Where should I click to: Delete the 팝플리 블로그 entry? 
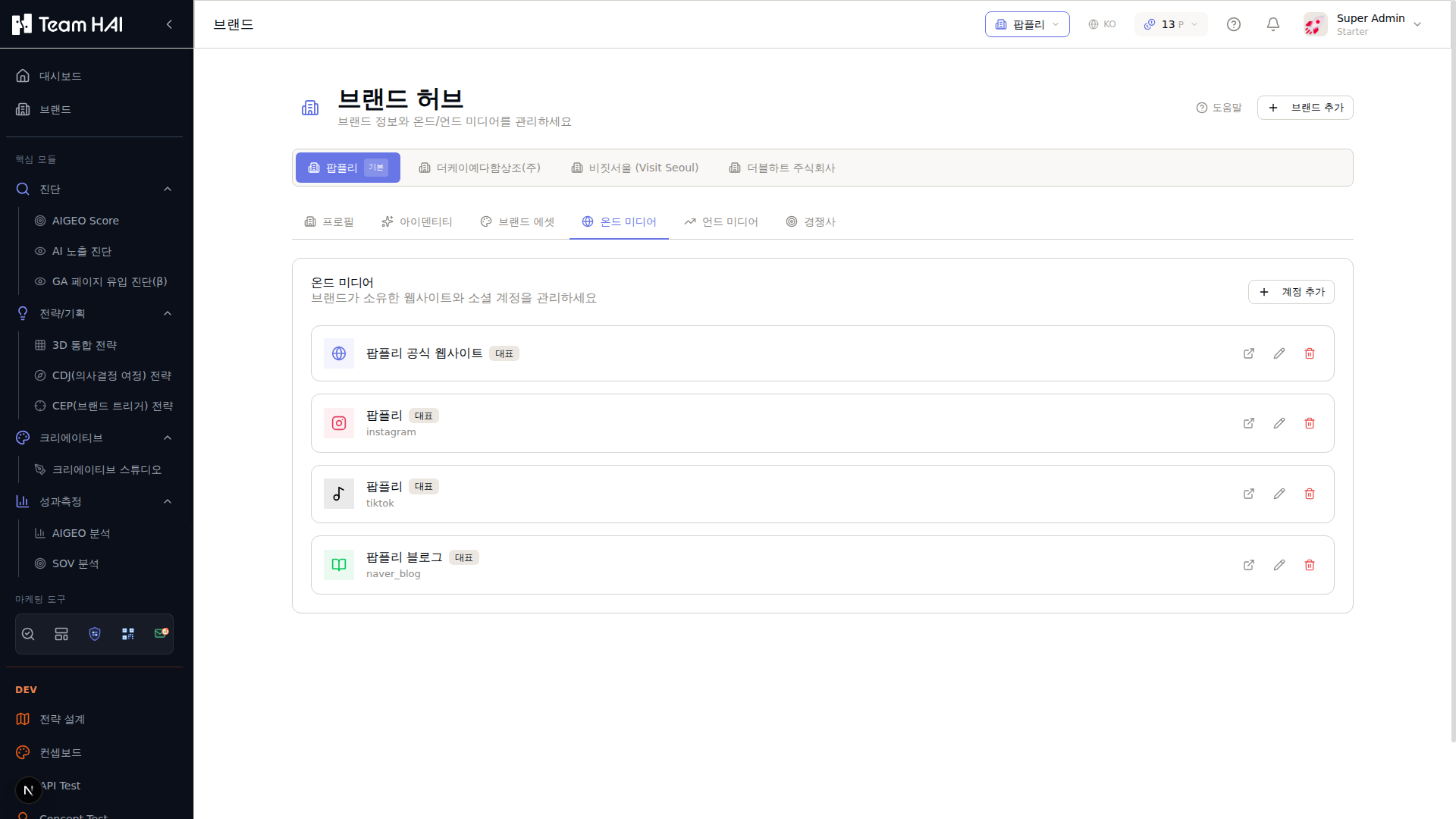point(1310,565)
